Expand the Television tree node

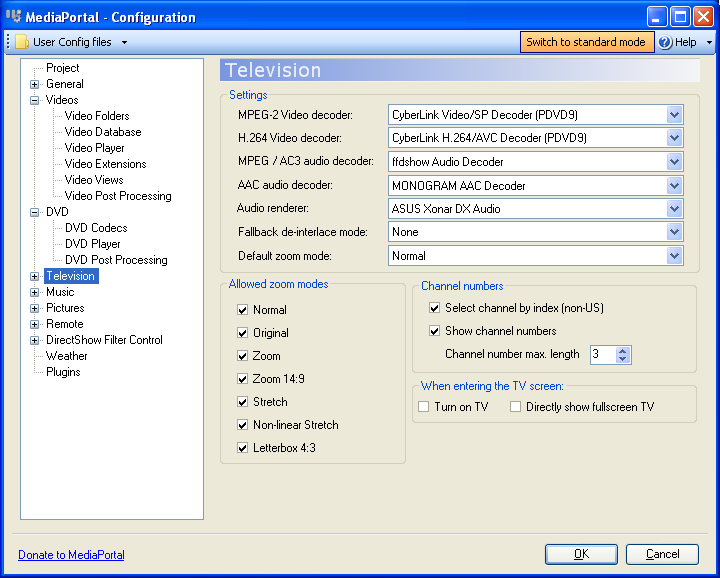tap(34, 276)
